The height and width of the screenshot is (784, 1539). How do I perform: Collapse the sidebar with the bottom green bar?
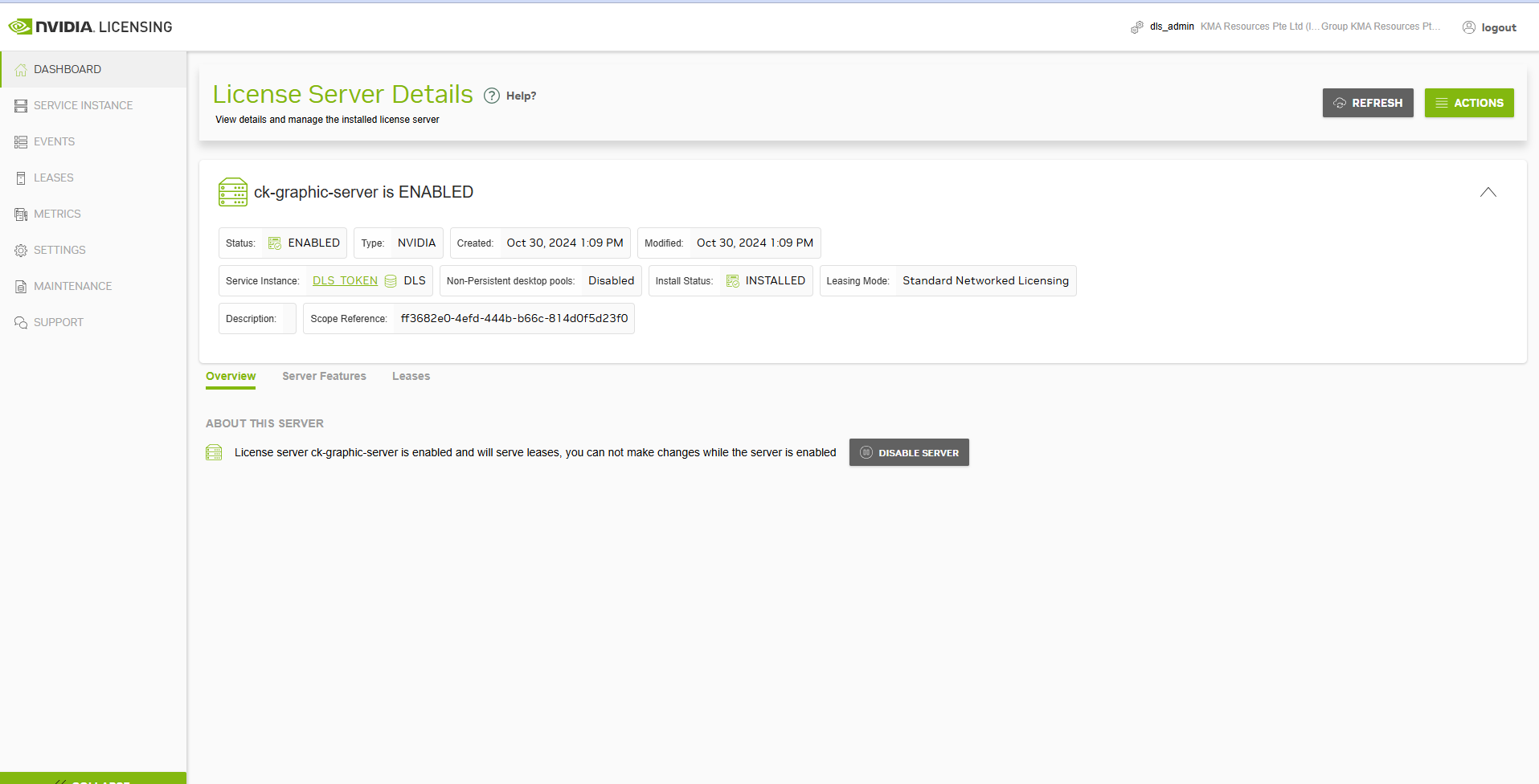pos(93,778)
